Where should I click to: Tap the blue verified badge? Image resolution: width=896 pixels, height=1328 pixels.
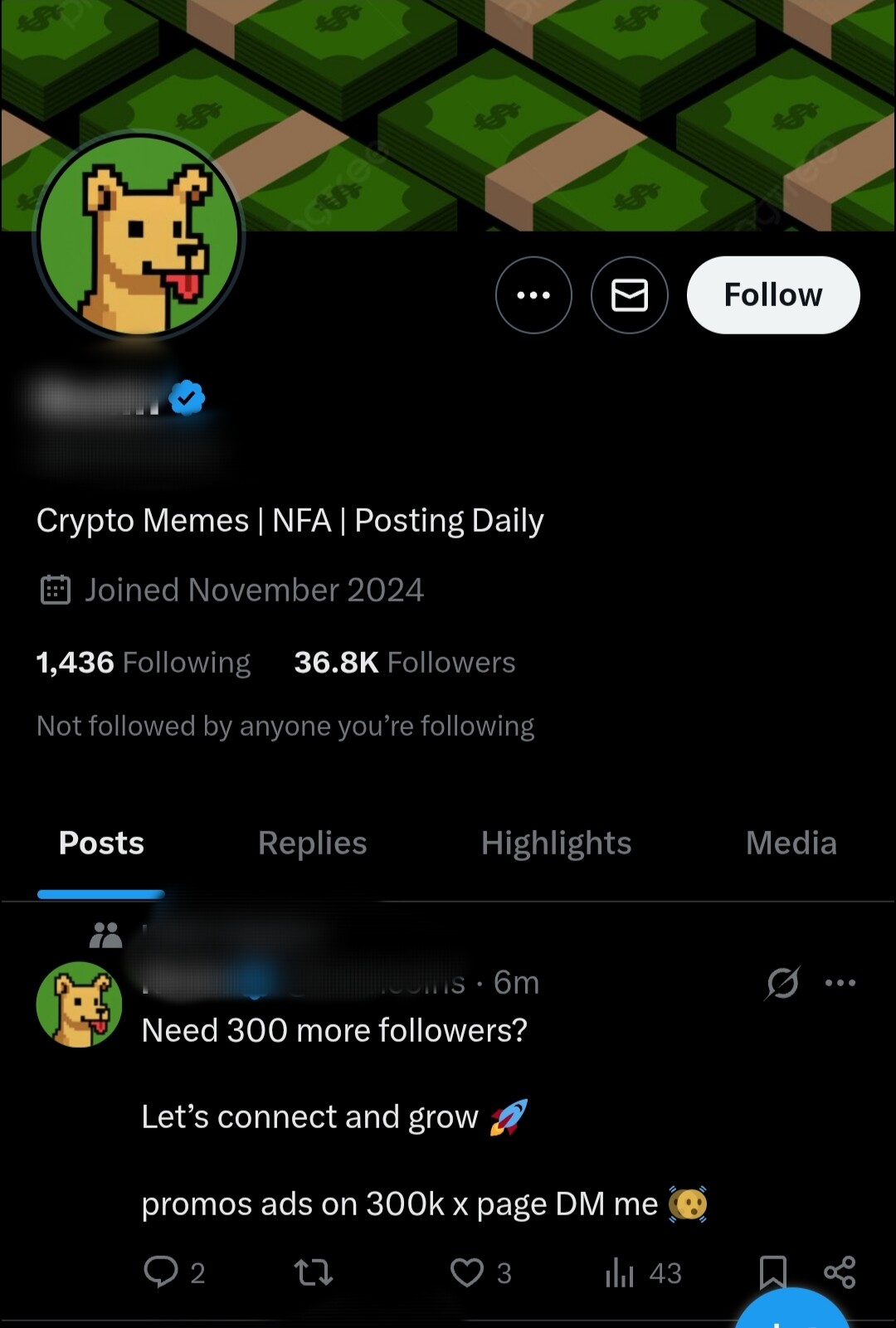pyautogui.click(x=187, y=398)
